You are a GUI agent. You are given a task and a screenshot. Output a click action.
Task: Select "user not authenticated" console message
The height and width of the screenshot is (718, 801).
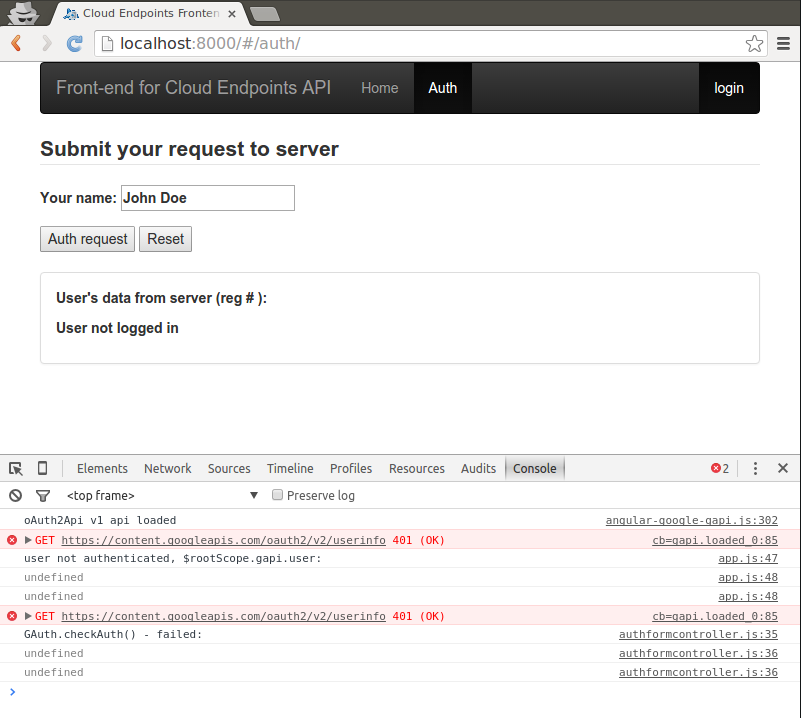[172, 558]
